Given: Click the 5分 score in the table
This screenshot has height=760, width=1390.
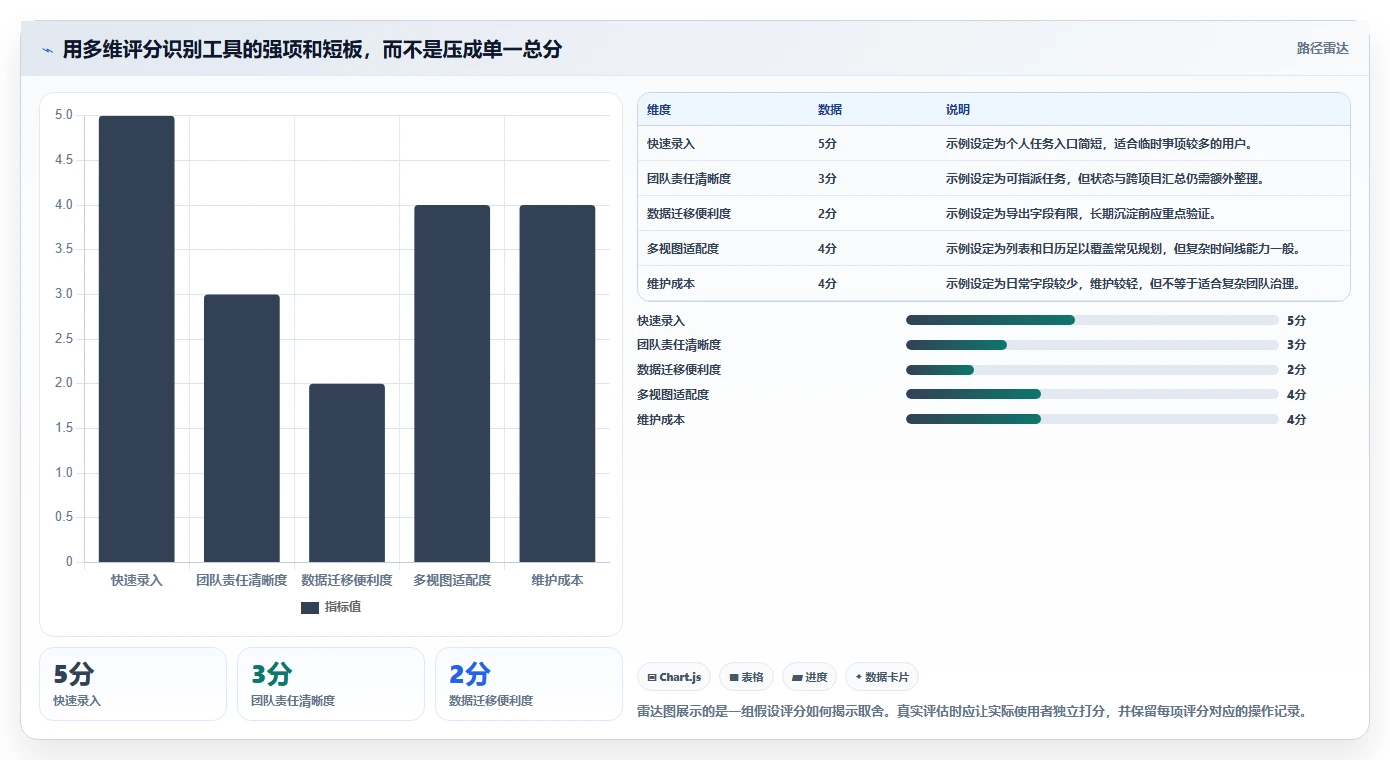Looking at the screenshot, I should pyautogui.click(x=827, y=144).
